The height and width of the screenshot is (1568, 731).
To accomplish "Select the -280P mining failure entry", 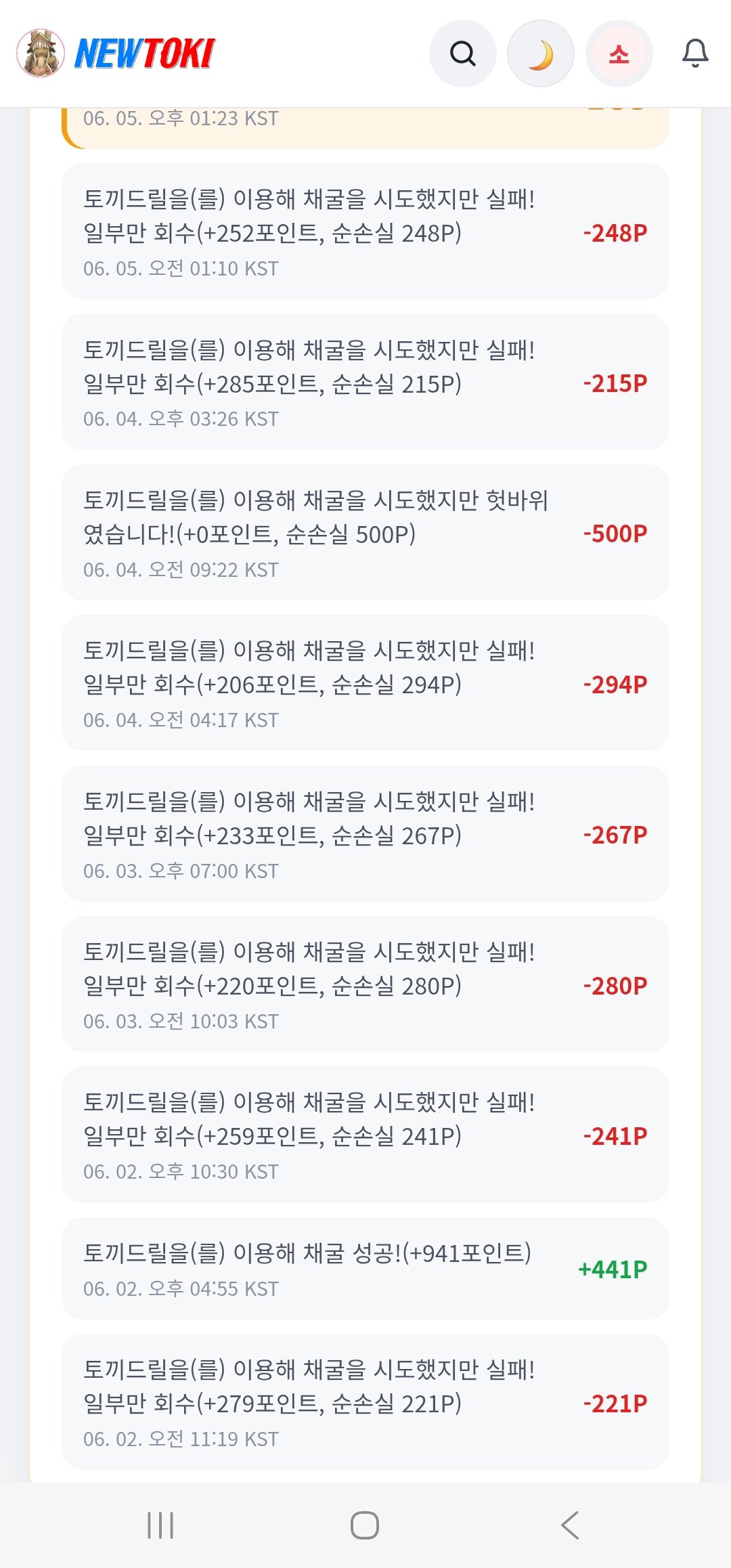I will click(365, 984).
